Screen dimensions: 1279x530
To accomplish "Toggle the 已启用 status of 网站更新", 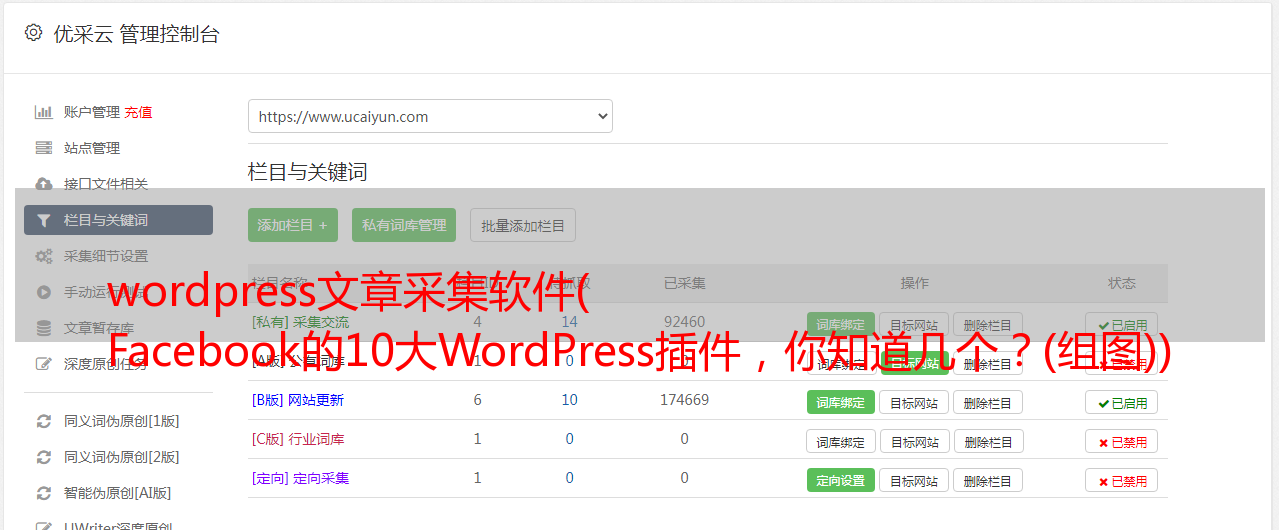I will [1122, 402].
